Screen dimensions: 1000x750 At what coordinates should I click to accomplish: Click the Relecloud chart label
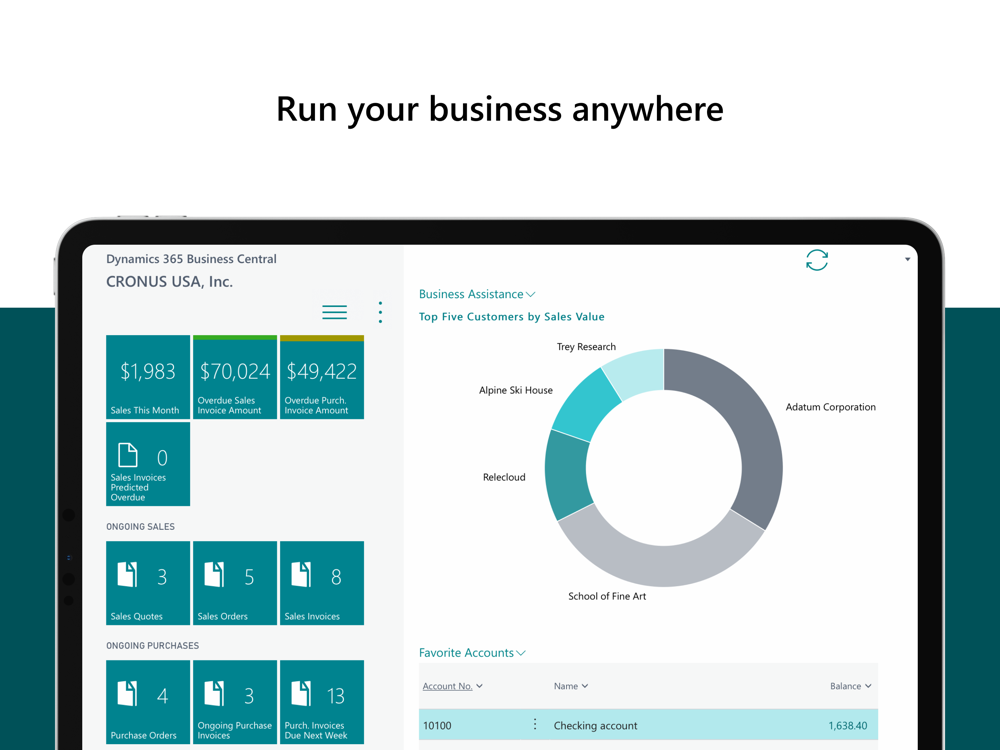point(504,477)
